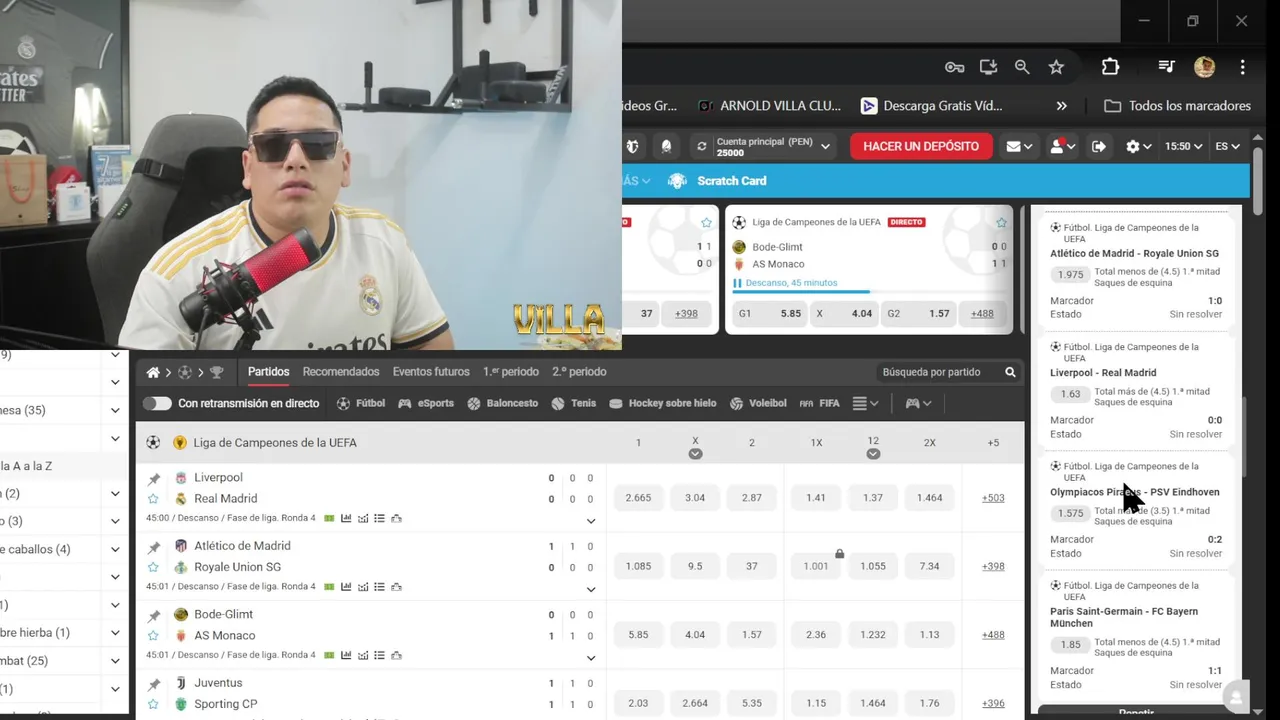
Task: Click the home icon in breadcrumb
Action: point(153,372)
